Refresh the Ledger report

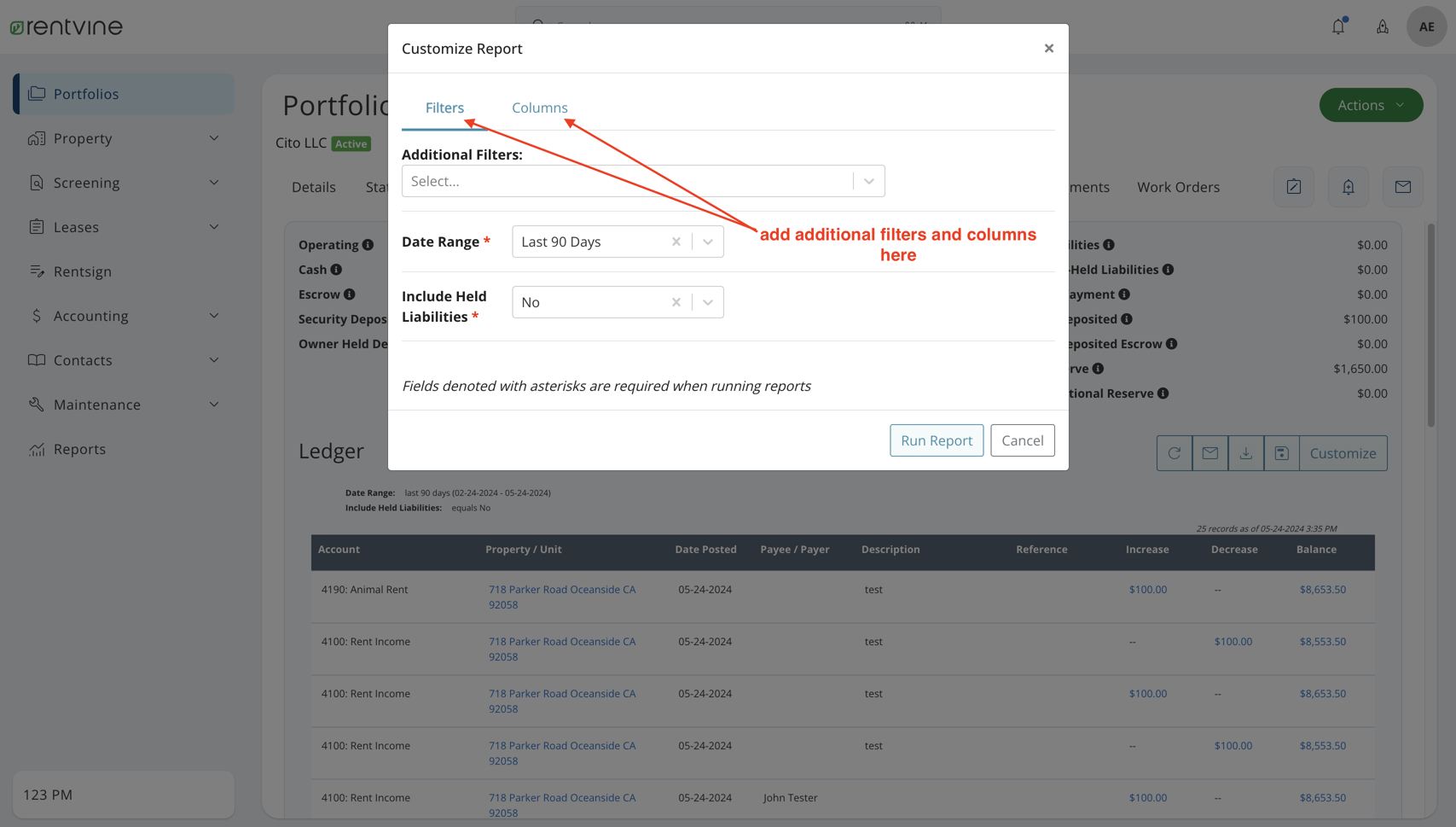pos(1174,453)
